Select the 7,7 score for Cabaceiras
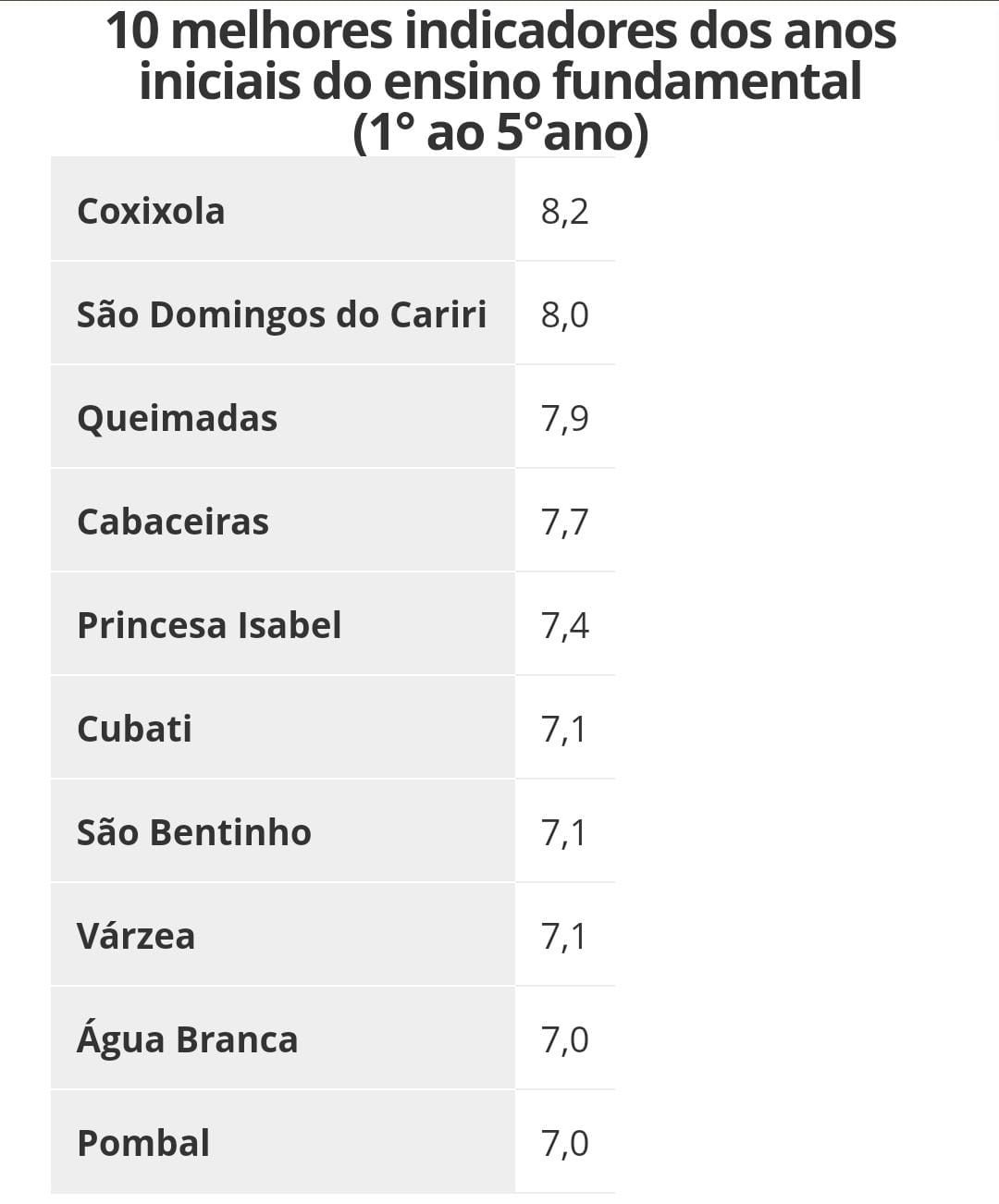Image resolution: width=999 pixels, height=1204 pixels. point(564,522)
